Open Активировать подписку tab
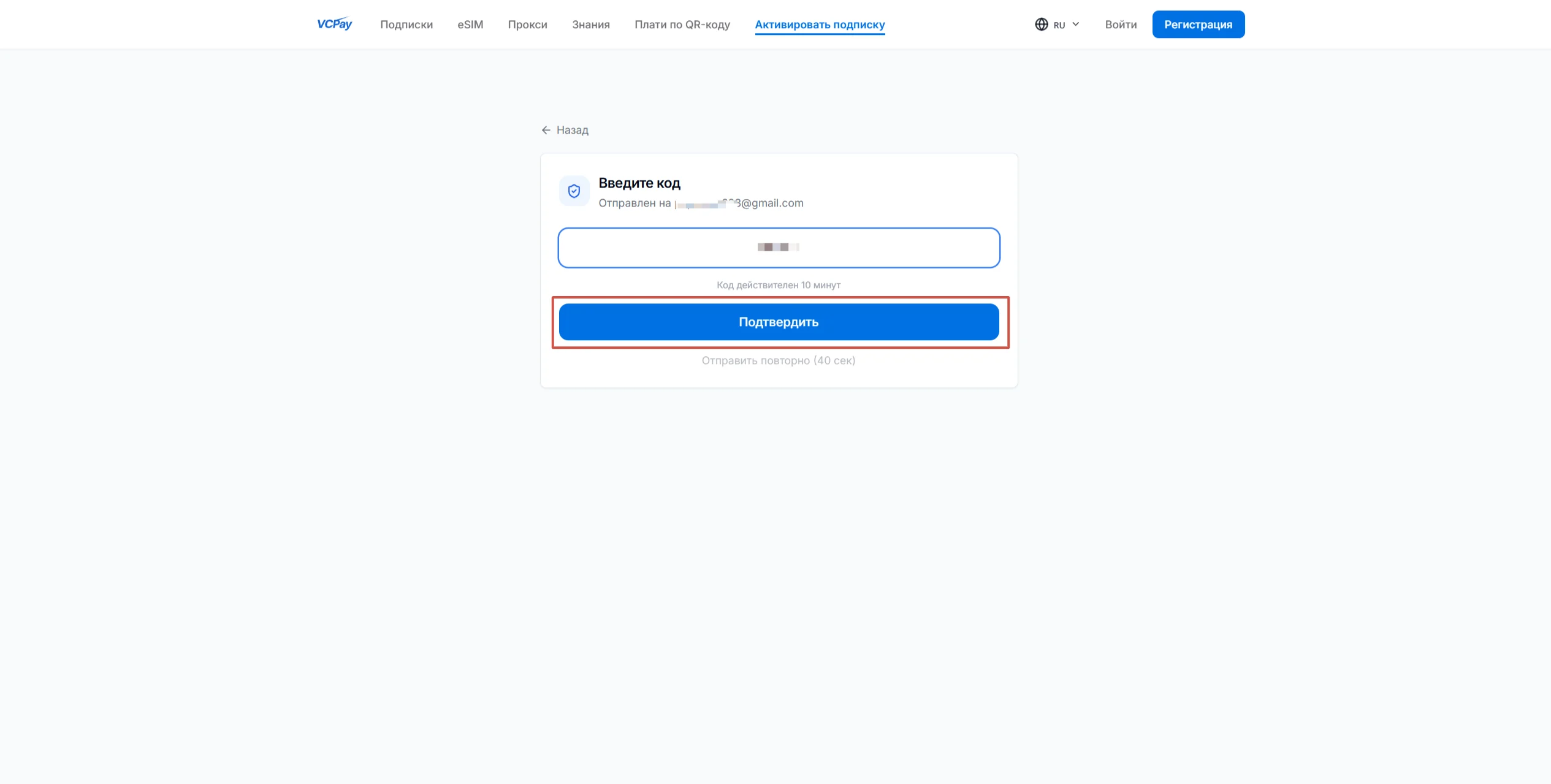This screenshot has width=1551, height=784. point(820,25)
